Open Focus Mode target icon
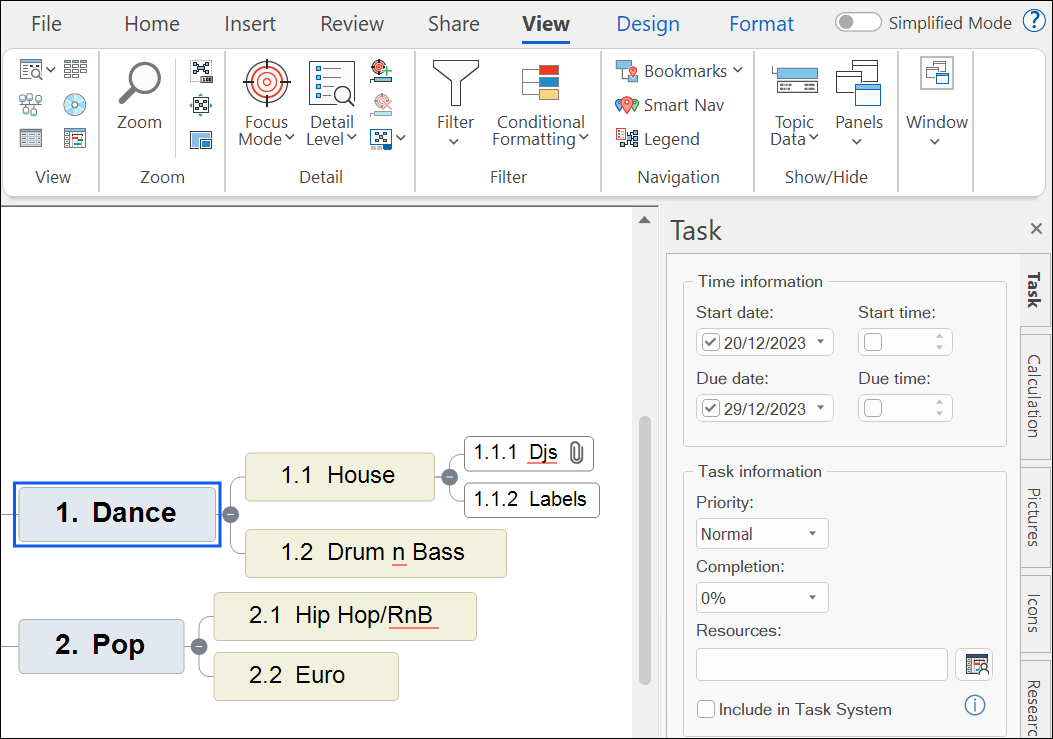This screenshot has width=1053, height=739. tap(267, 84)
